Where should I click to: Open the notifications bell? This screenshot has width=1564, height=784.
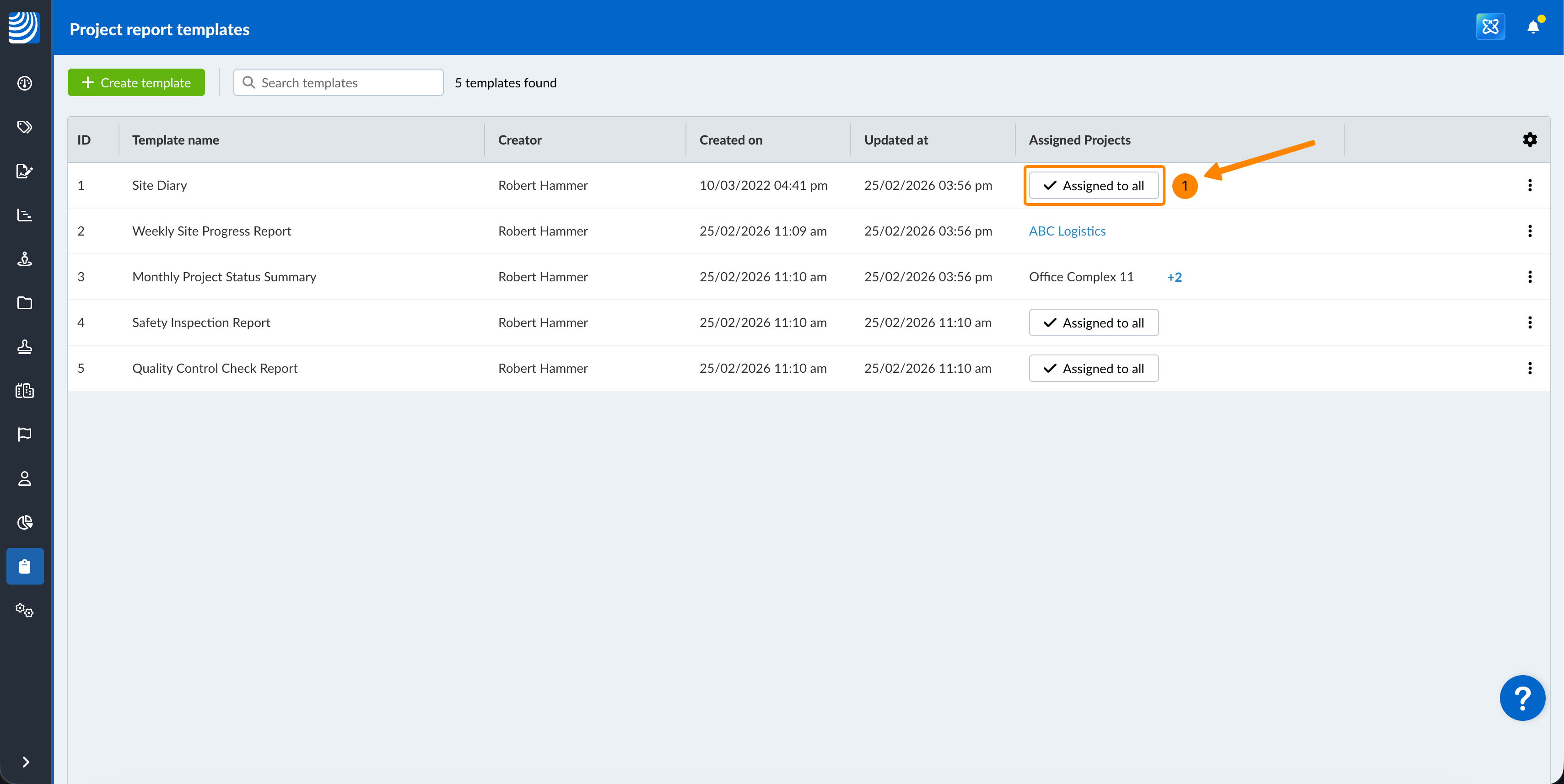coord(1532,27)
